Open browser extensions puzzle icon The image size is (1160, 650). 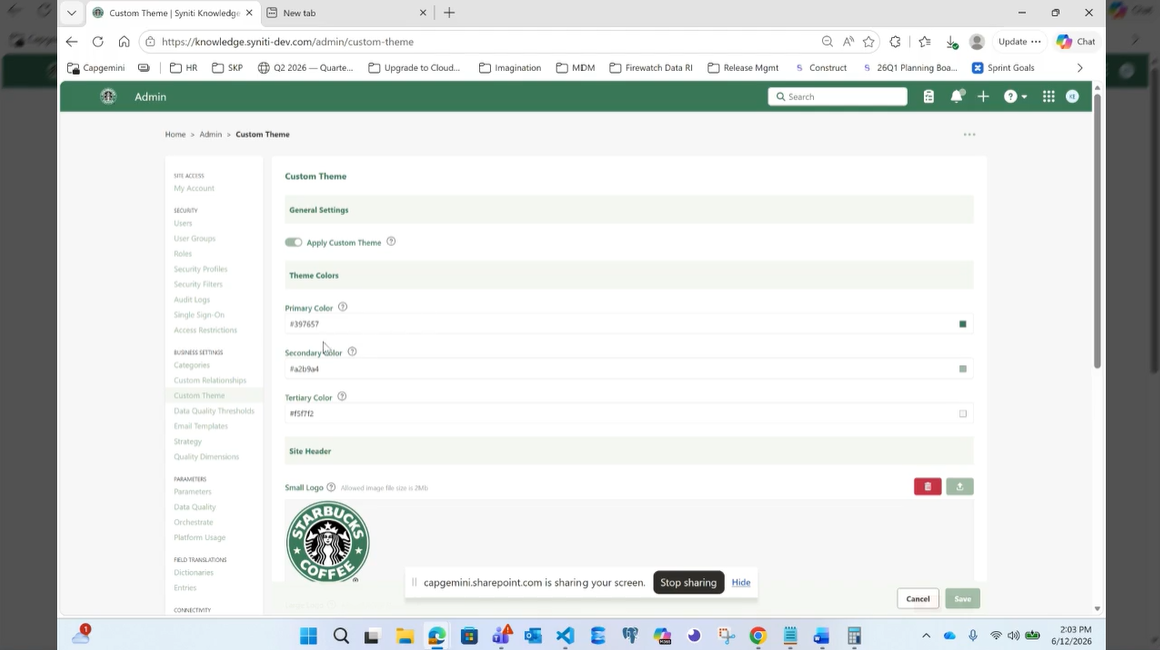pyautogui.click(x=895, y=41)
